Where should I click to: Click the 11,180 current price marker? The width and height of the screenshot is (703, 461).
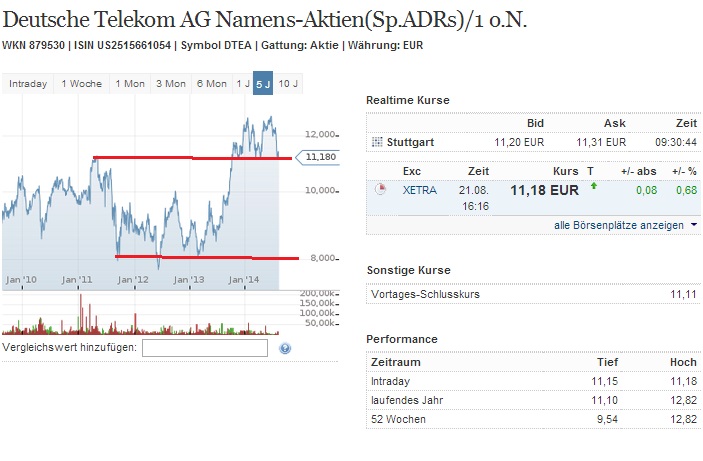pyautogui.click(x=321, y=157)
